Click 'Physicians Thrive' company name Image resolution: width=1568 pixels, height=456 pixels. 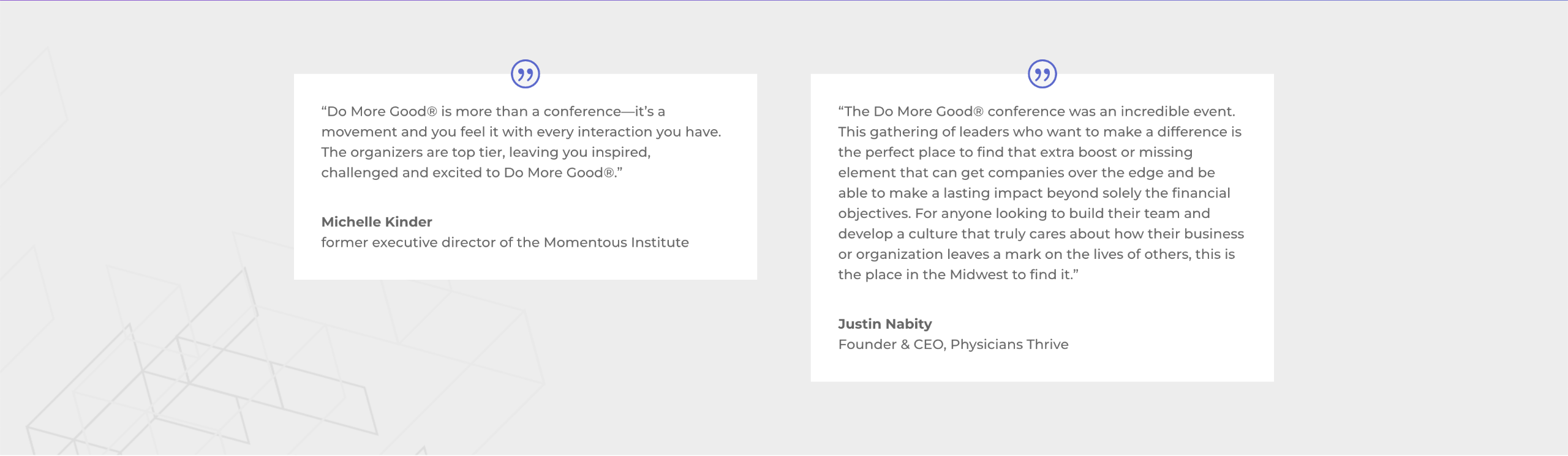tap(1009, 345)
